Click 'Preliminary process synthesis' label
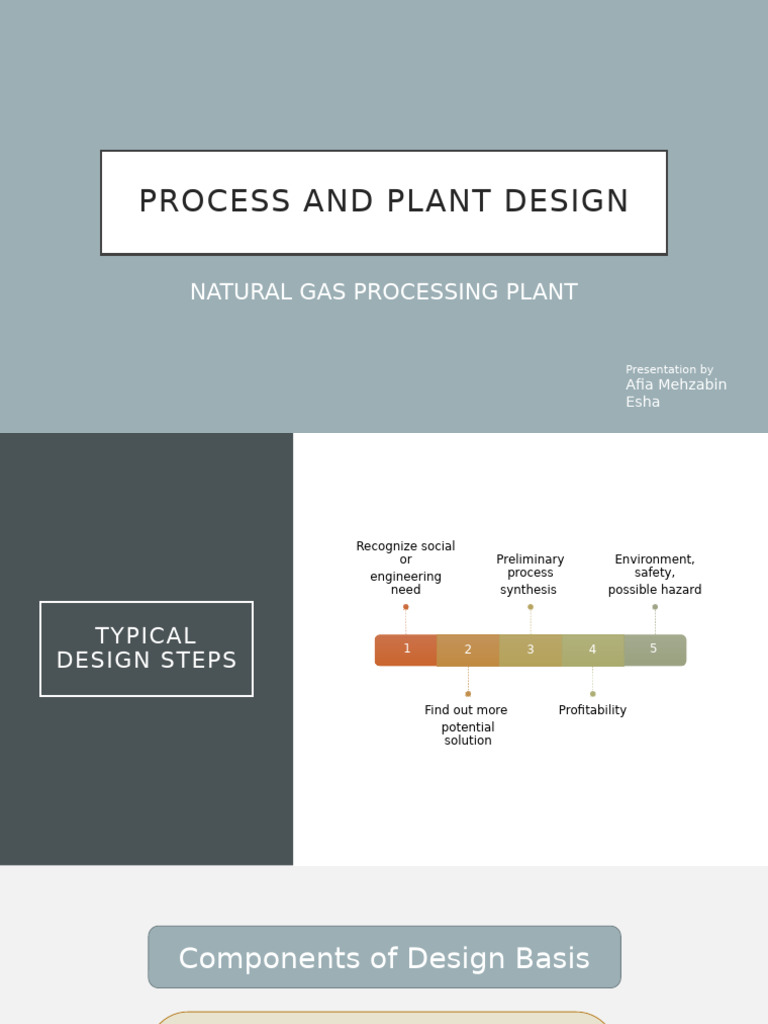The image size is (768, 1024). [530, 574]
